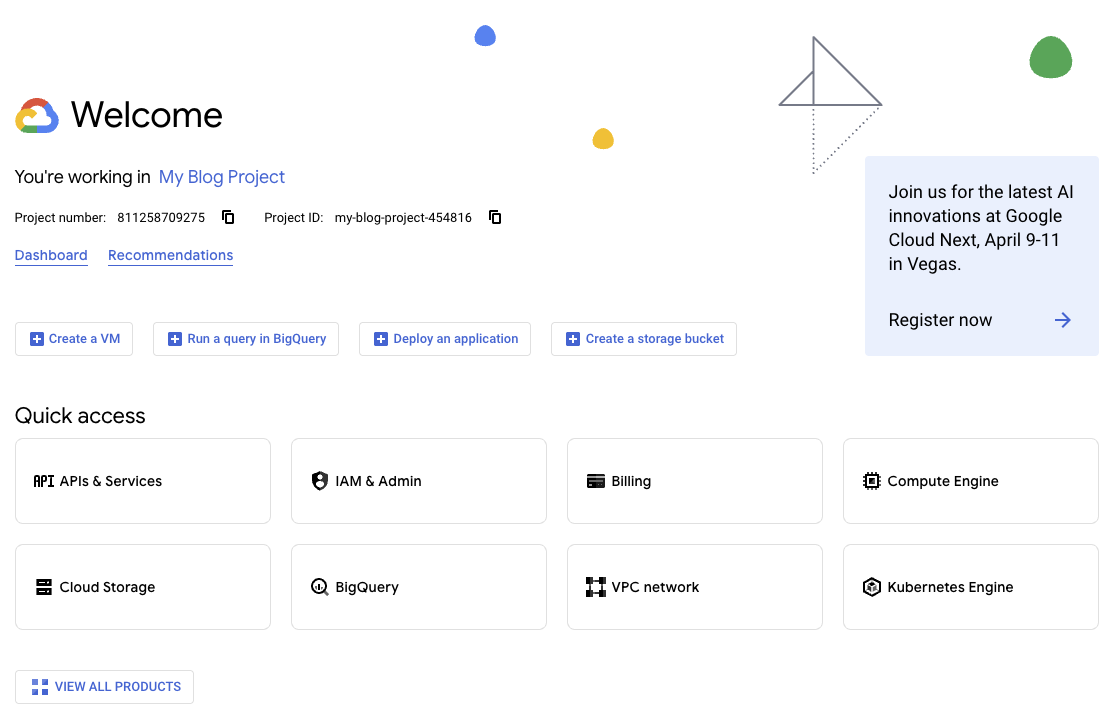This screenshot has height=714, width=1114.
Task: Click the plus icon on Deploy an application
Action: coord(381,340)
